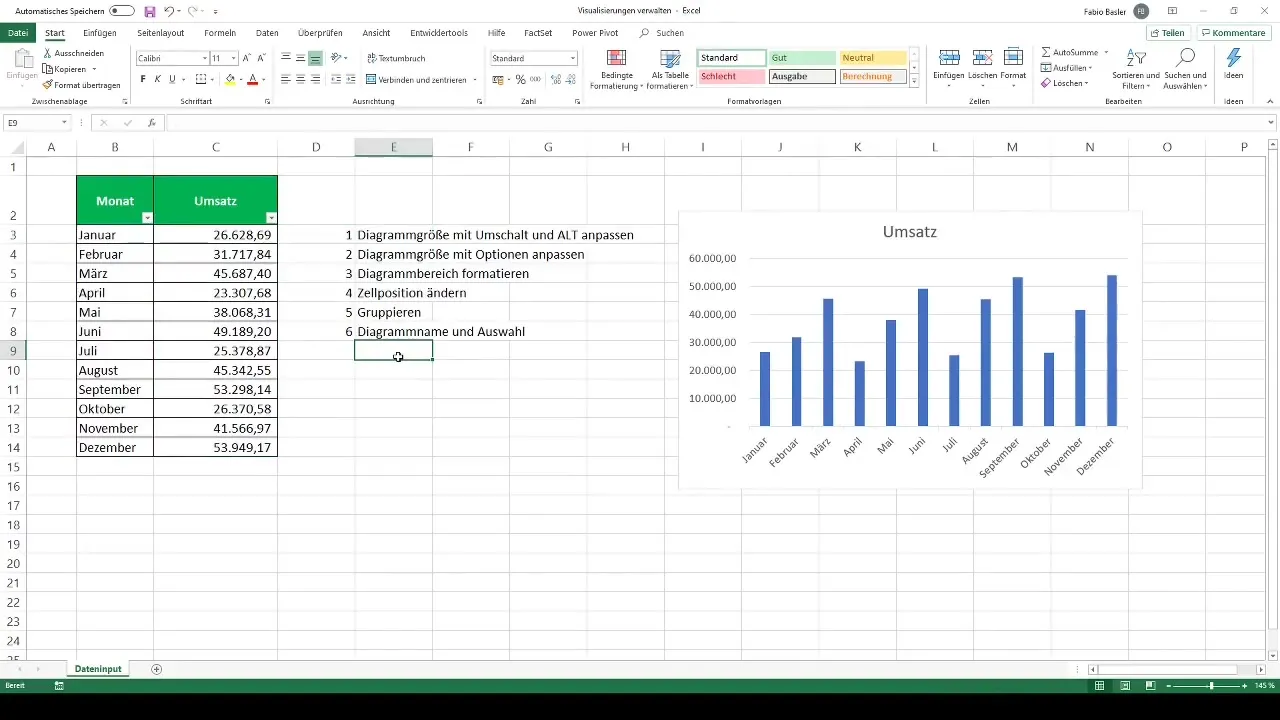Open the accounting number format icon
1280x720 pixels.
click(498, 79)
